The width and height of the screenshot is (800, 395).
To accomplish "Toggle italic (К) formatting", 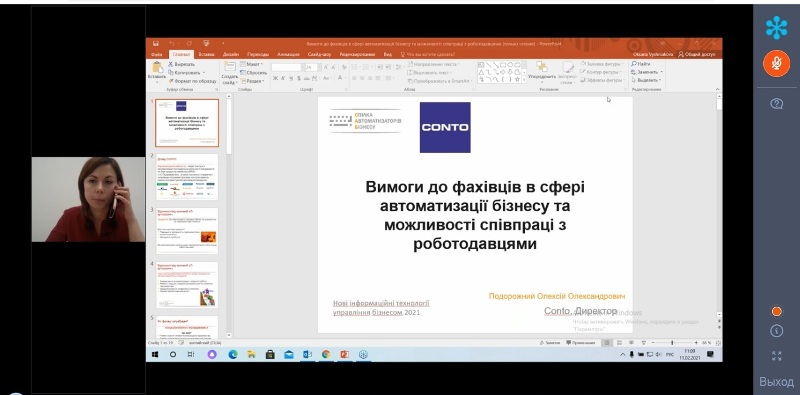I will 283,78.
